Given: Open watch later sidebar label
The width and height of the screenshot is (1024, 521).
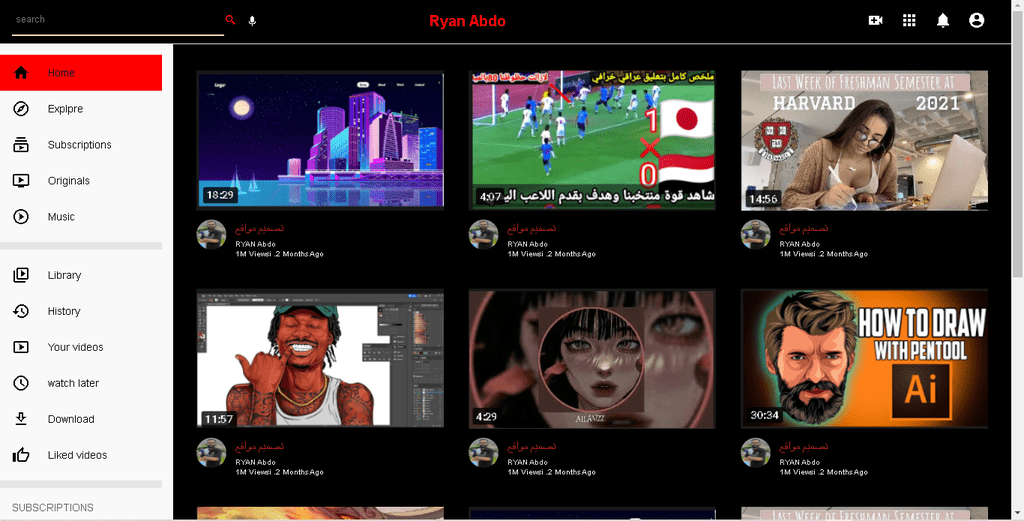Looking at the screenshot, I should pyautogui.click(x=73, y=383).
